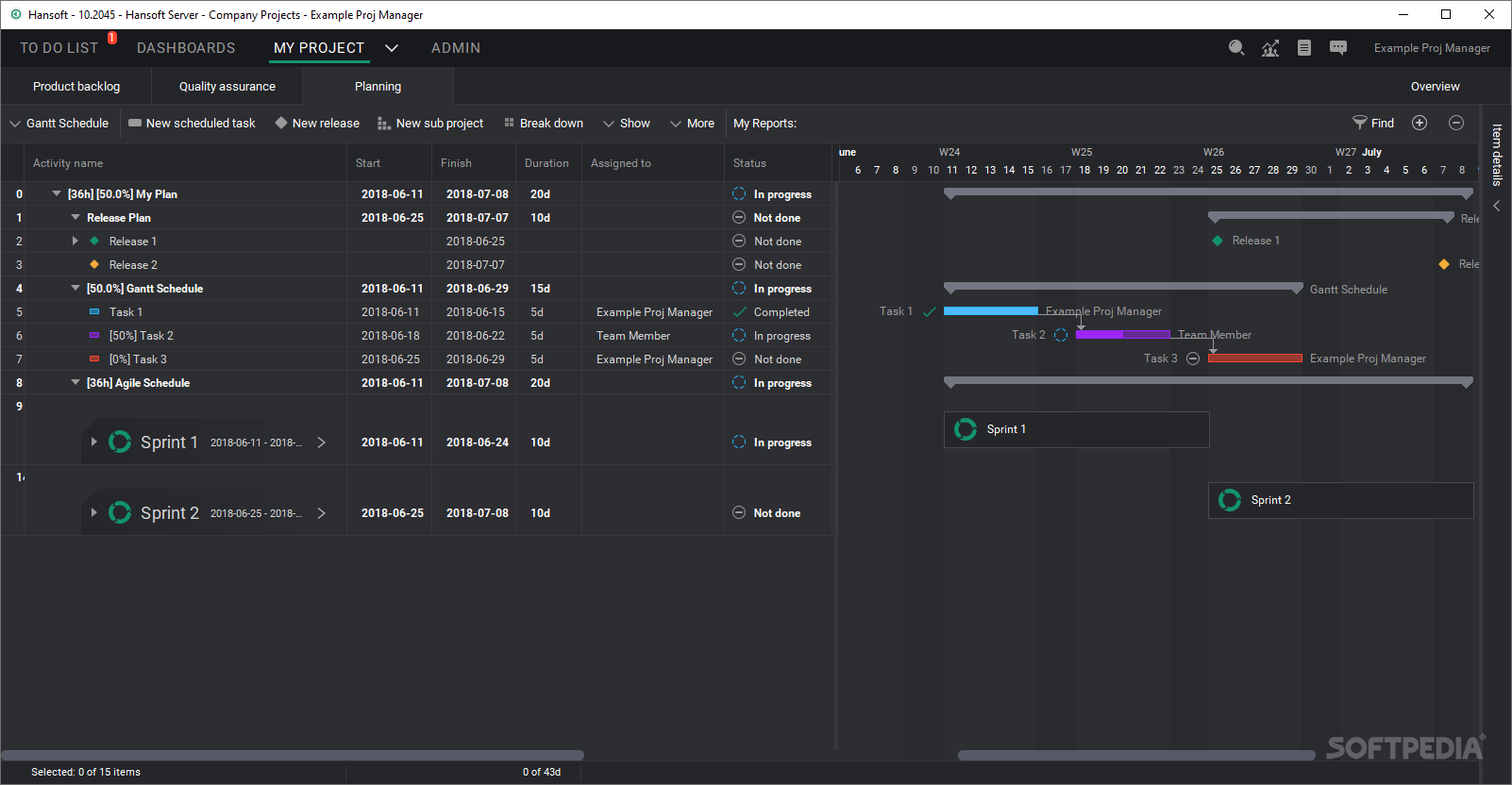The height and width of the screenshot is (785, 1512).
Task: Expand Sprint 1 with left triangle
Action: [93, 442]
